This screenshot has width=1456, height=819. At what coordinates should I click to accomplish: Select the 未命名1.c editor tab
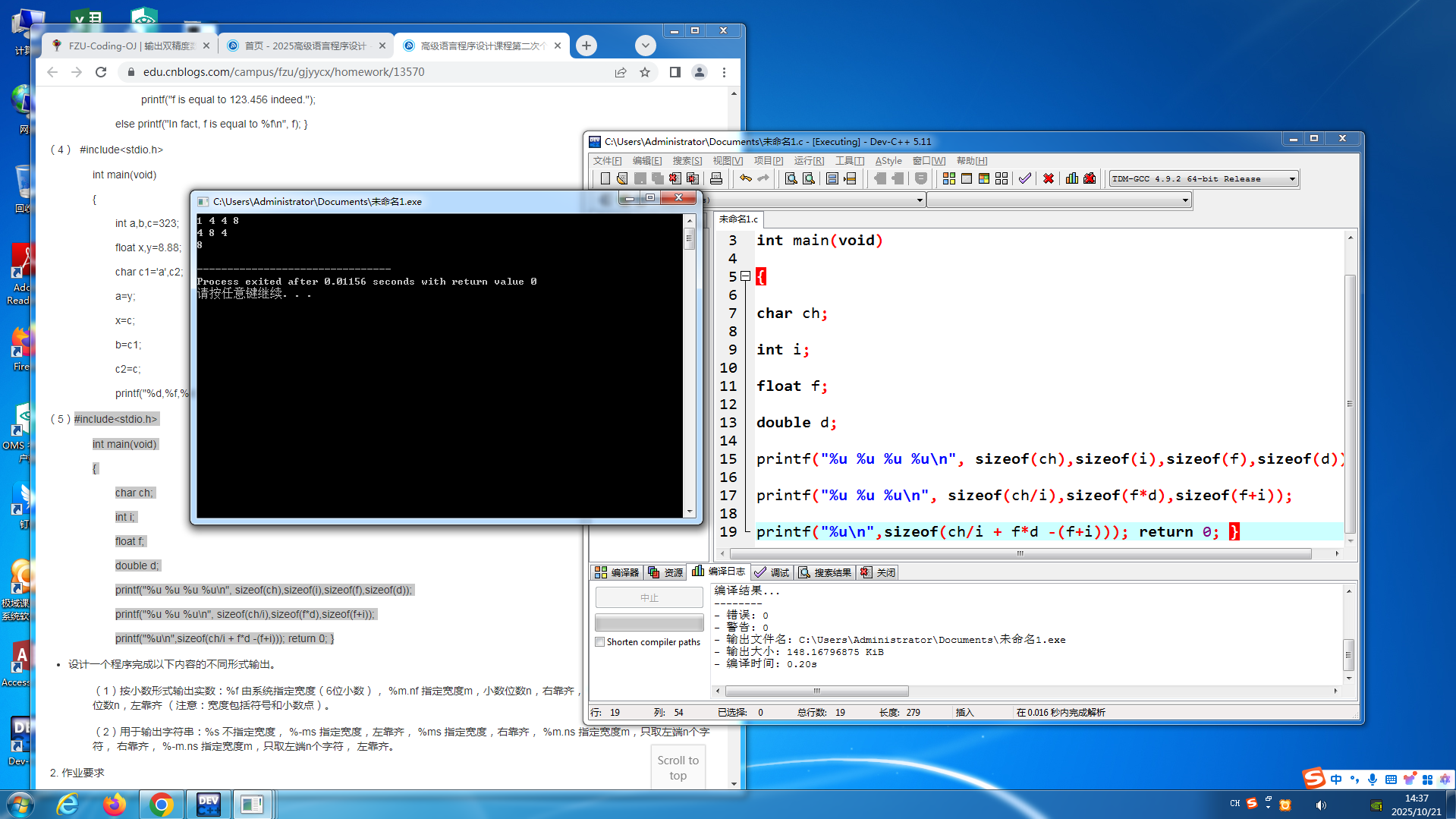coord(738,219)
